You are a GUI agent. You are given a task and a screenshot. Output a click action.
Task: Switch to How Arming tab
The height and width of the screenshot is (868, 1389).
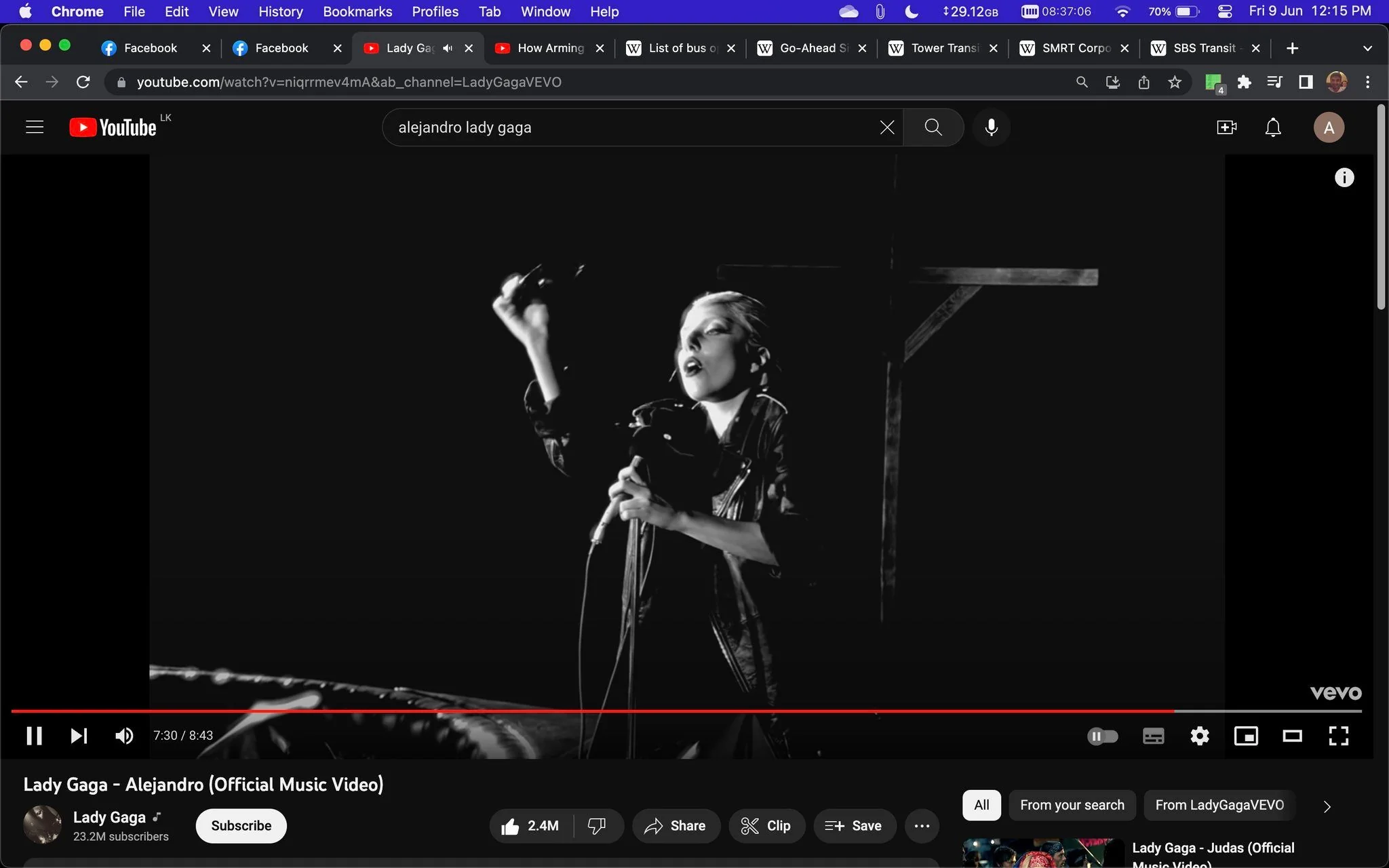click(x=550, y=48)
